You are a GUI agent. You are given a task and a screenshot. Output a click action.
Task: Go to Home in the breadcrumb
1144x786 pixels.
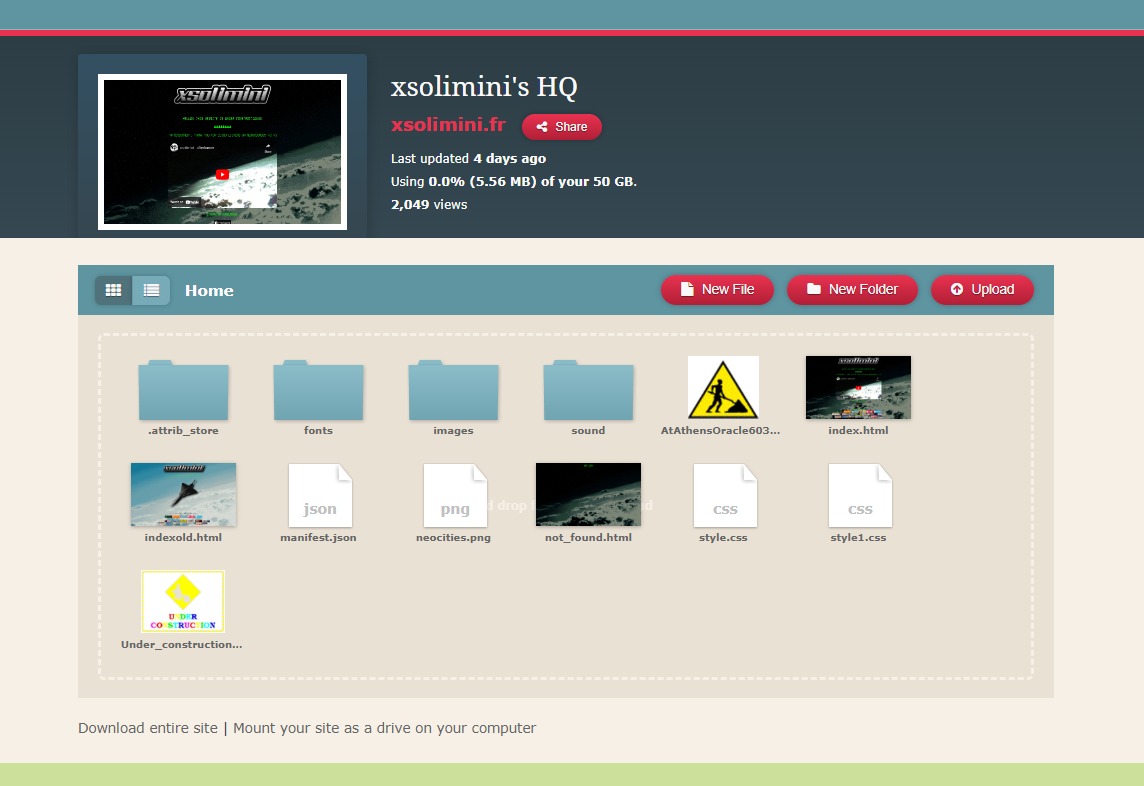click(209, 291)
